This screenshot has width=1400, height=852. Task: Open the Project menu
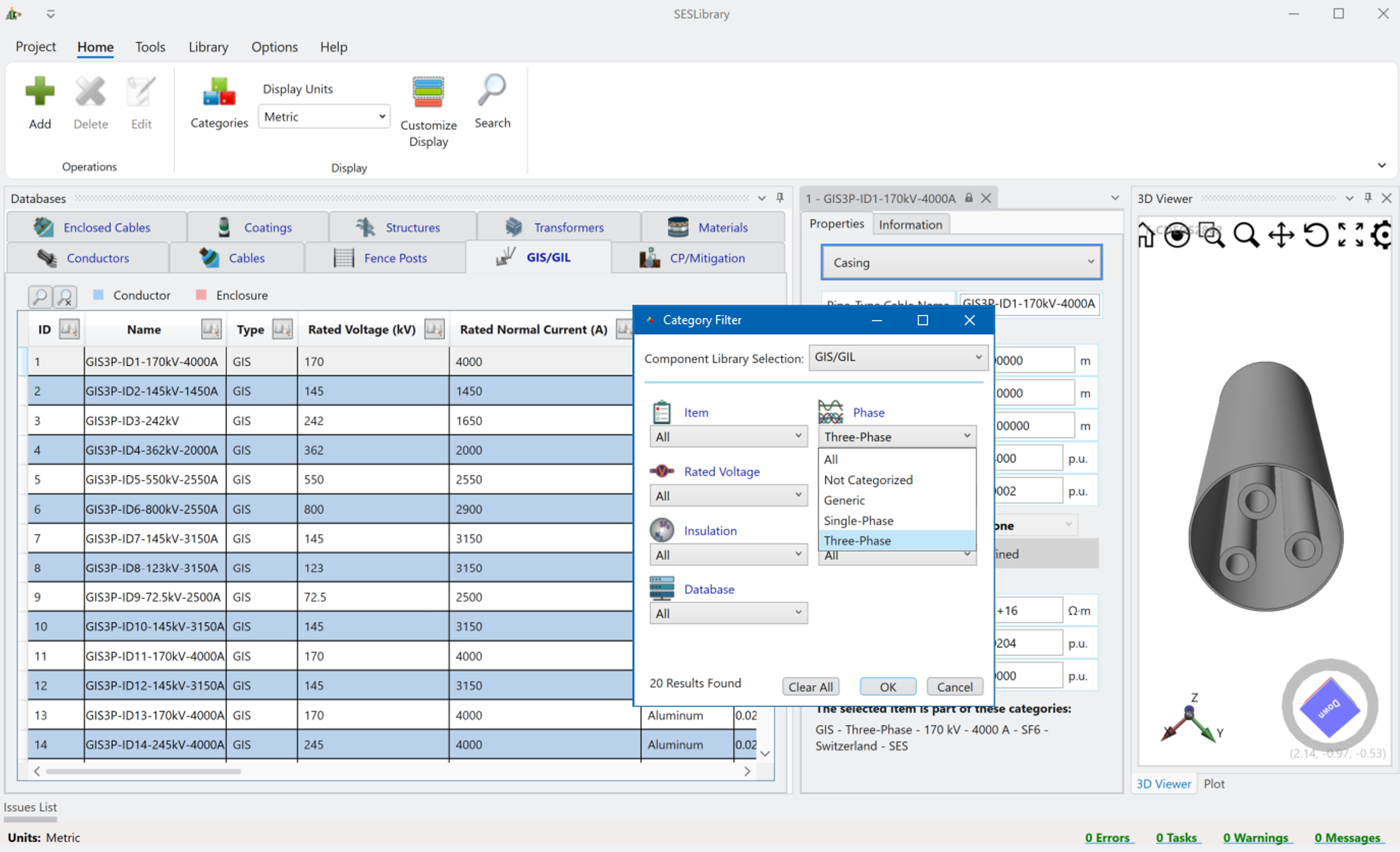pos(36,47)
